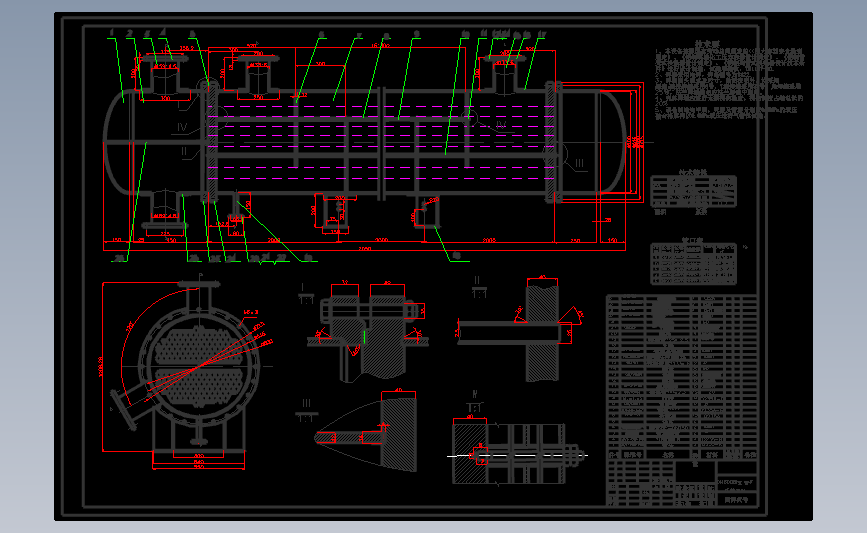Select part balloon number 9

click(x=416, y=34)
